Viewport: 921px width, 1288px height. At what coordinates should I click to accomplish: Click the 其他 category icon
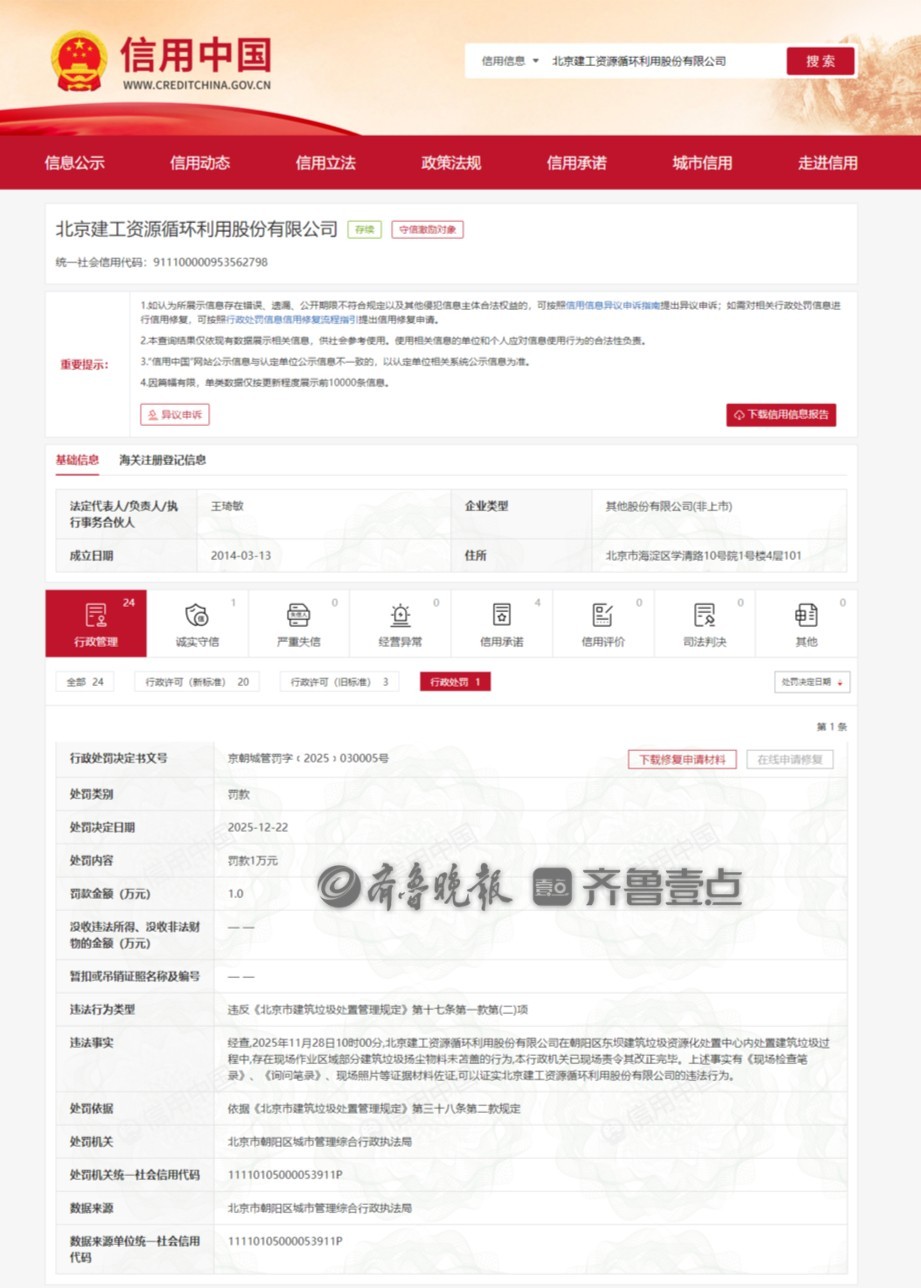(805, 615)
